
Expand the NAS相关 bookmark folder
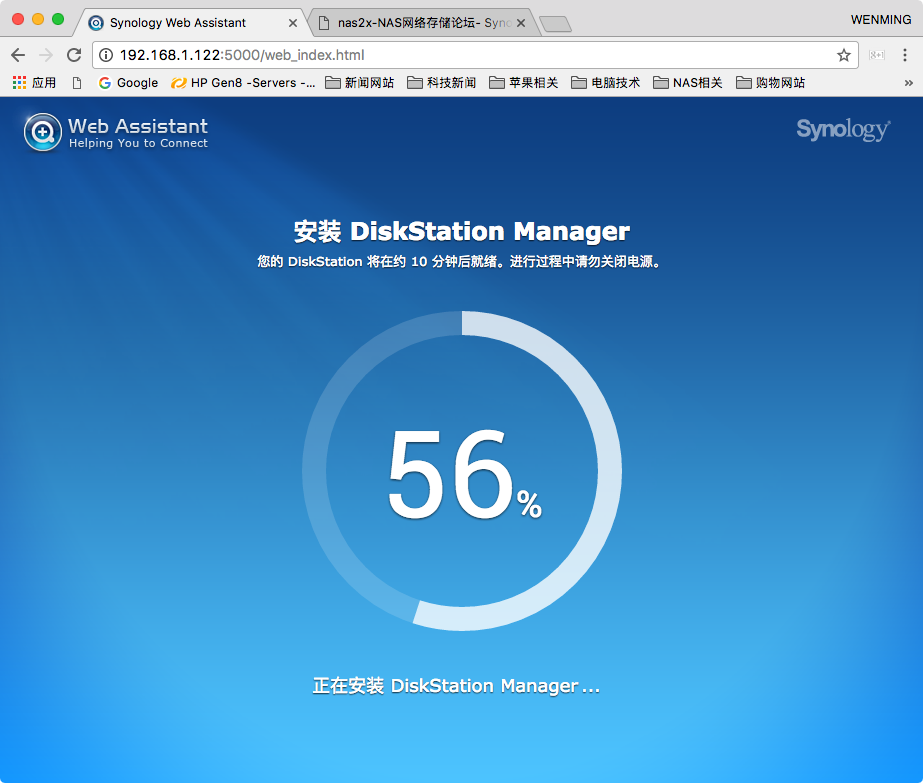[x=687, y=83]
